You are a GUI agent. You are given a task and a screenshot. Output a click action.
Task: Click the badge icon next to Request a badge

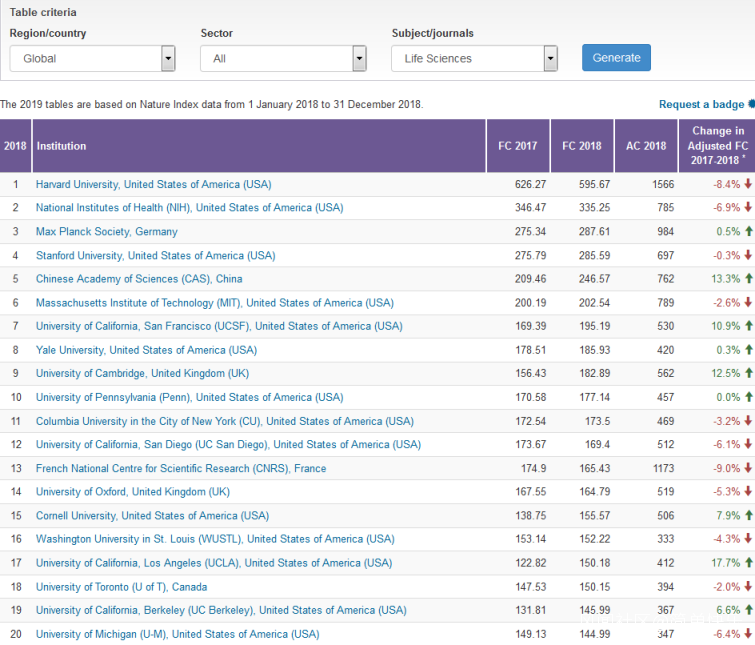coord(751,104)
